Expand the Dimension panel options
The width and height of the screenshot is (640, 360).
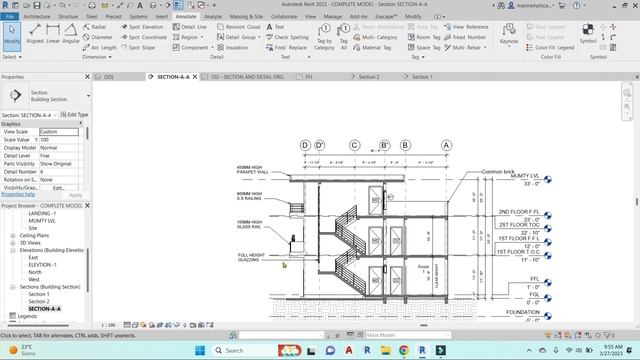97,57
